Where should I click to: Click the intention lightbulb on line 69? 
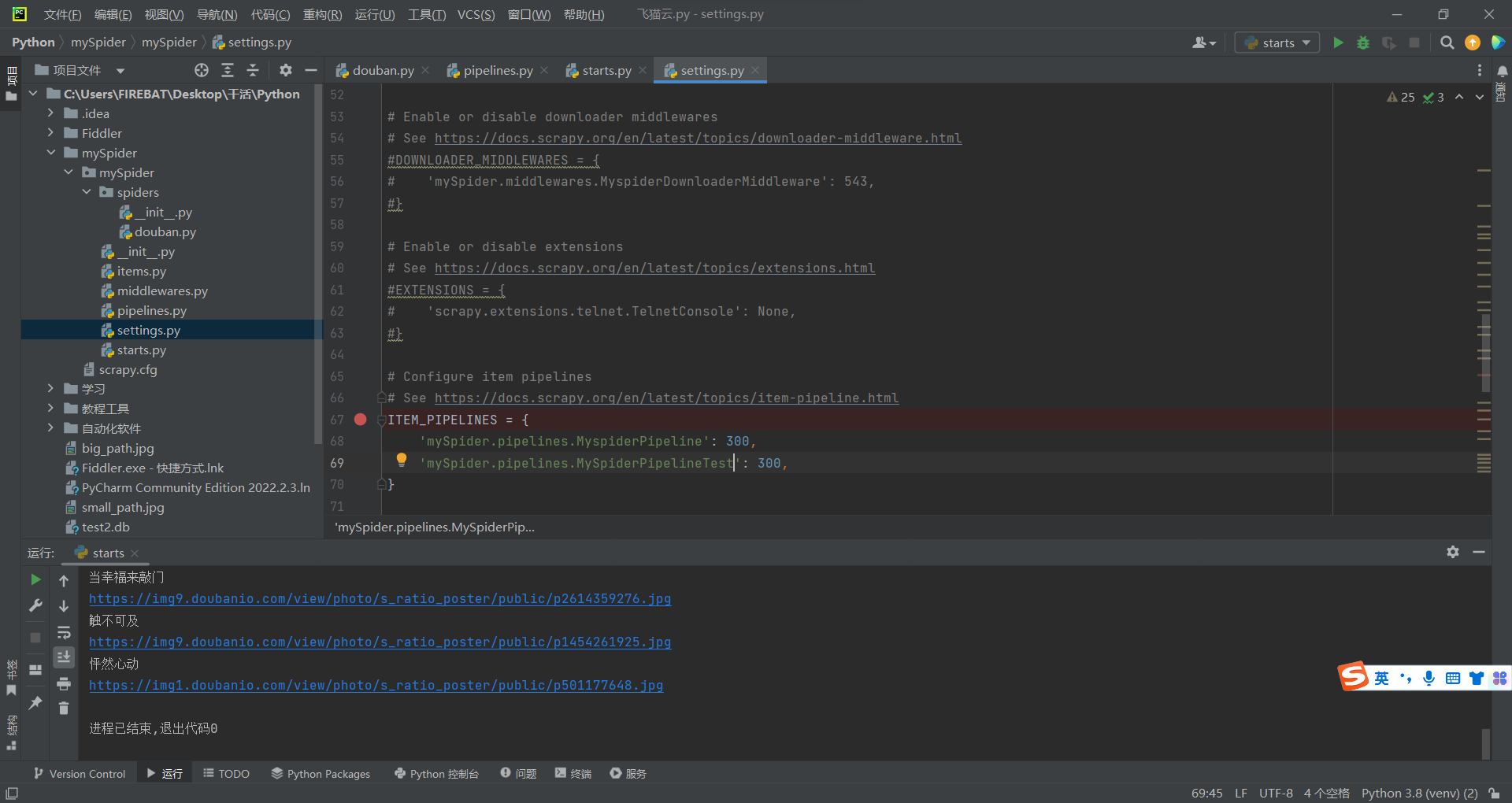(x=402, y=460)
